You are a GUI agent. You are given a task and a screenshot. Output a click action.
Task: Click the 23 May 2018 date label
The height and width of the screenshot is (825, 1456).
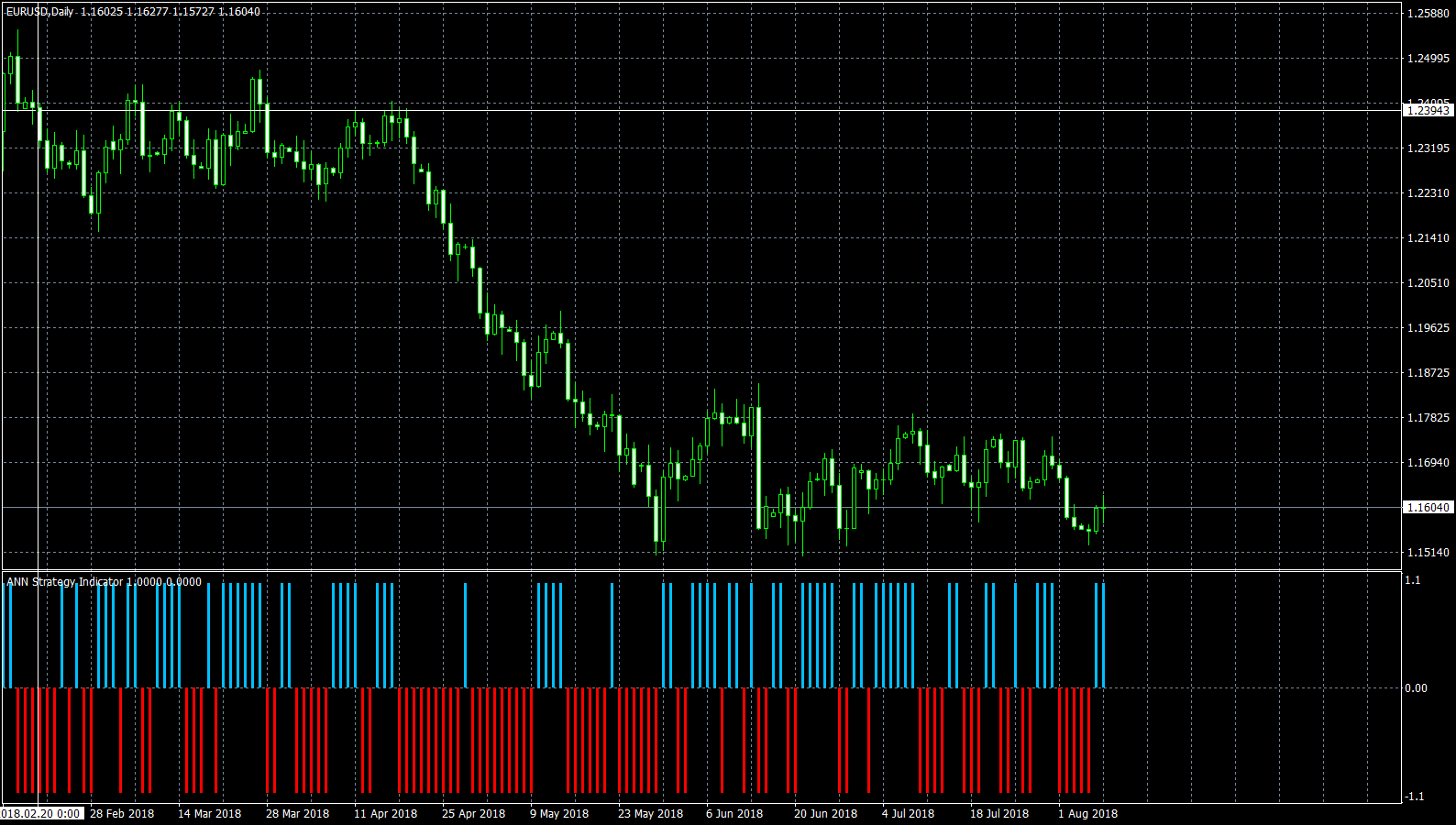click(650, 814)
